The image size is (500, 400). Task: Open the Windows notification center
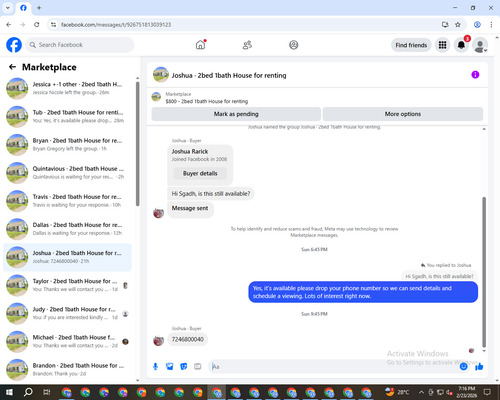point(487,392)
